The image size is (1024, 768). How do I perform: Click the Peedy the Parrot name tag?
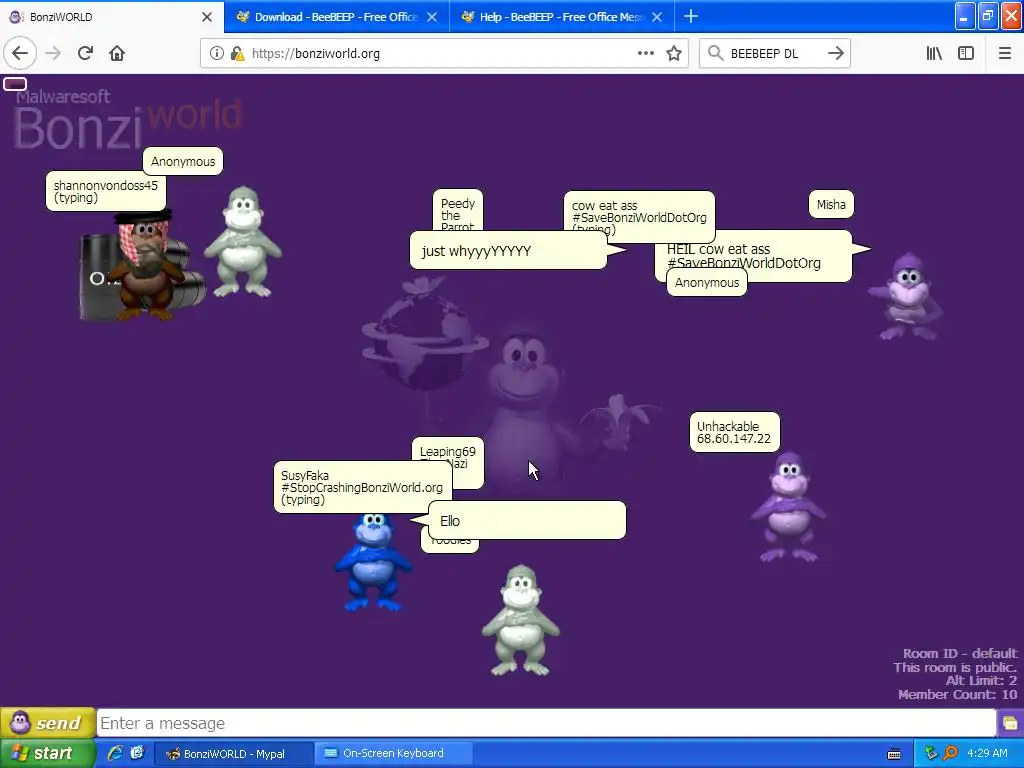pyautogui.click(x=458, y=210)
